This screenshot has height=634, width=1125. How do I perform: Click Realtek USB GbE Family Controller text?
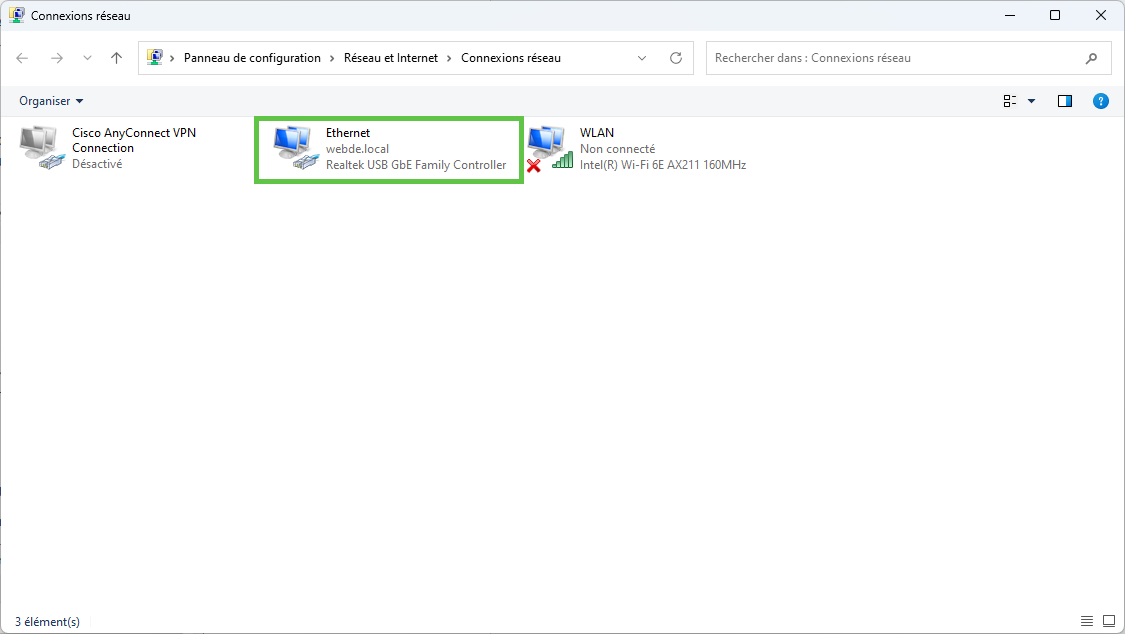(x=416, y=164)
